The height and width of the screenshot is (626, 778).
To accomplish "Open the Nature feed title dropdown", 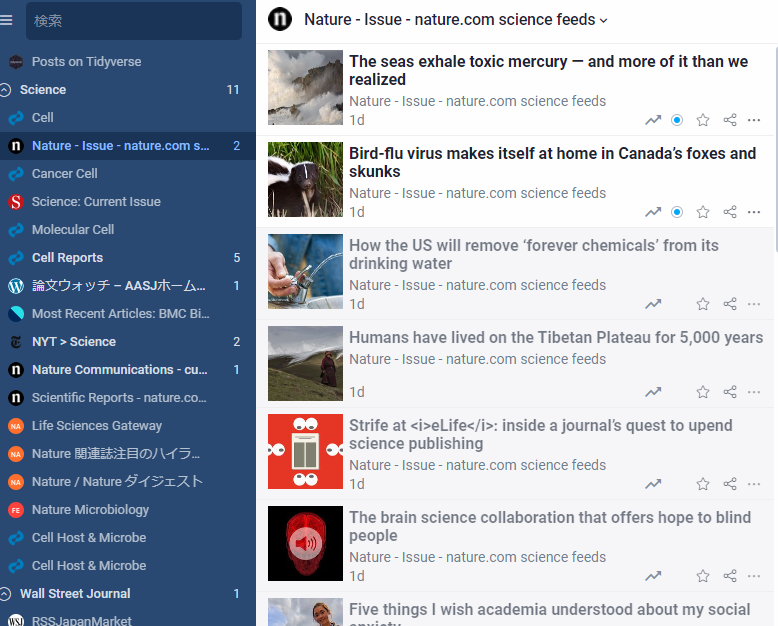I will pyautogui.click(x=603, y=20).
